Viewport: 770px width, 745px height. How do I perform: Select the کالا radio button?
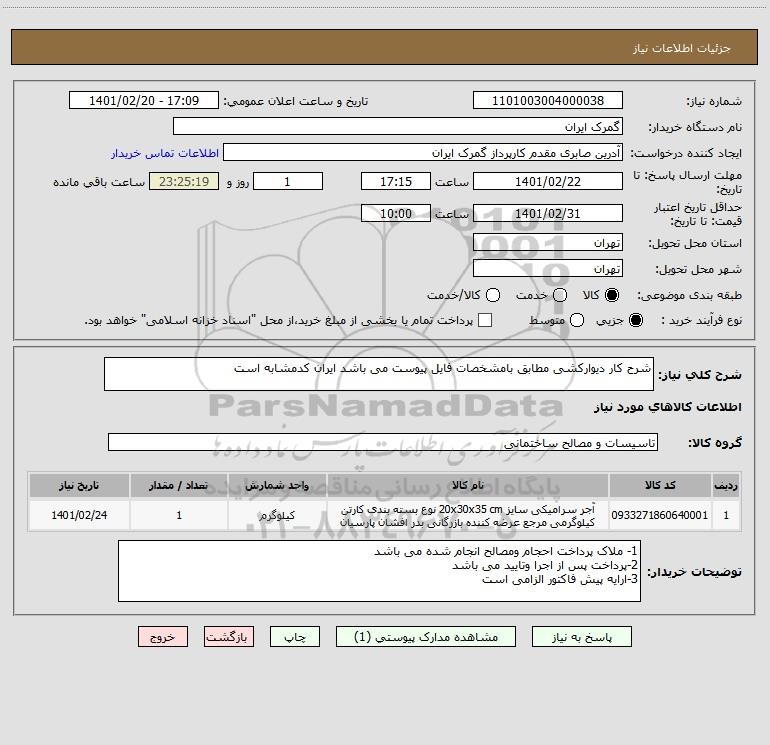pos(612,295)
